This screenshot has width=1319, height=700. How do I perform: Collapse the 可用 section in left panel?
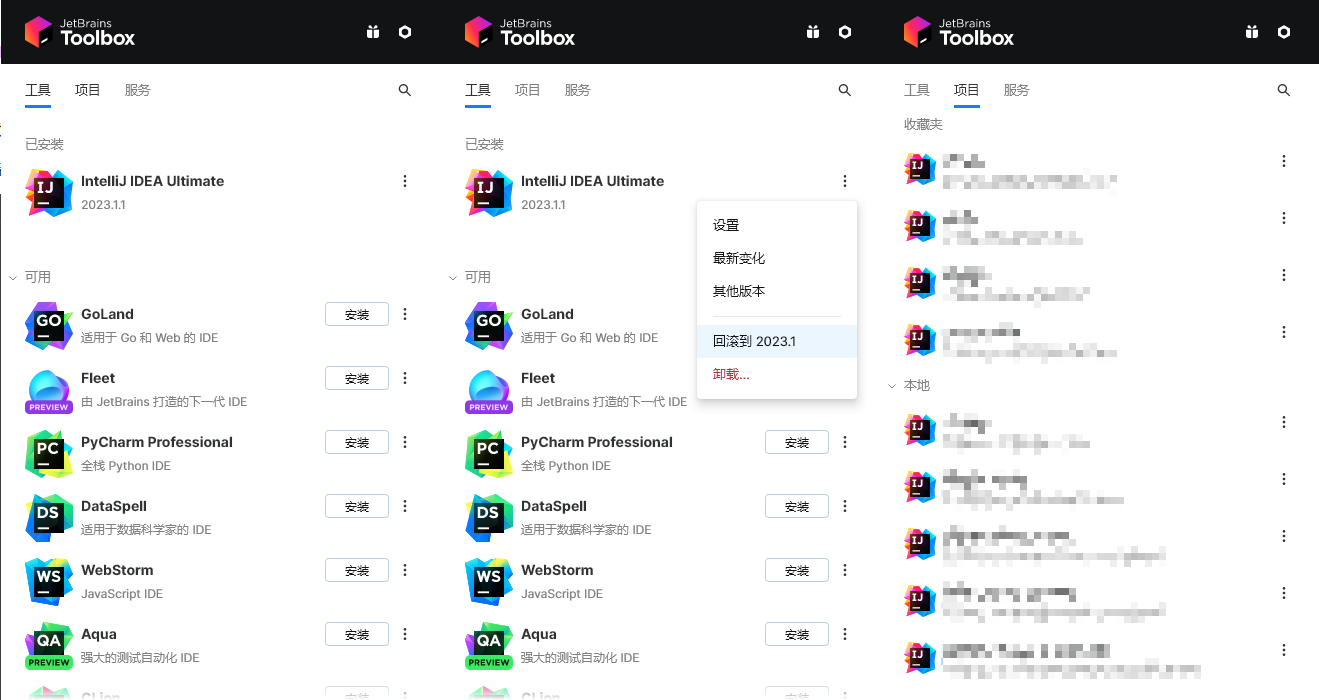coord(14,277)
